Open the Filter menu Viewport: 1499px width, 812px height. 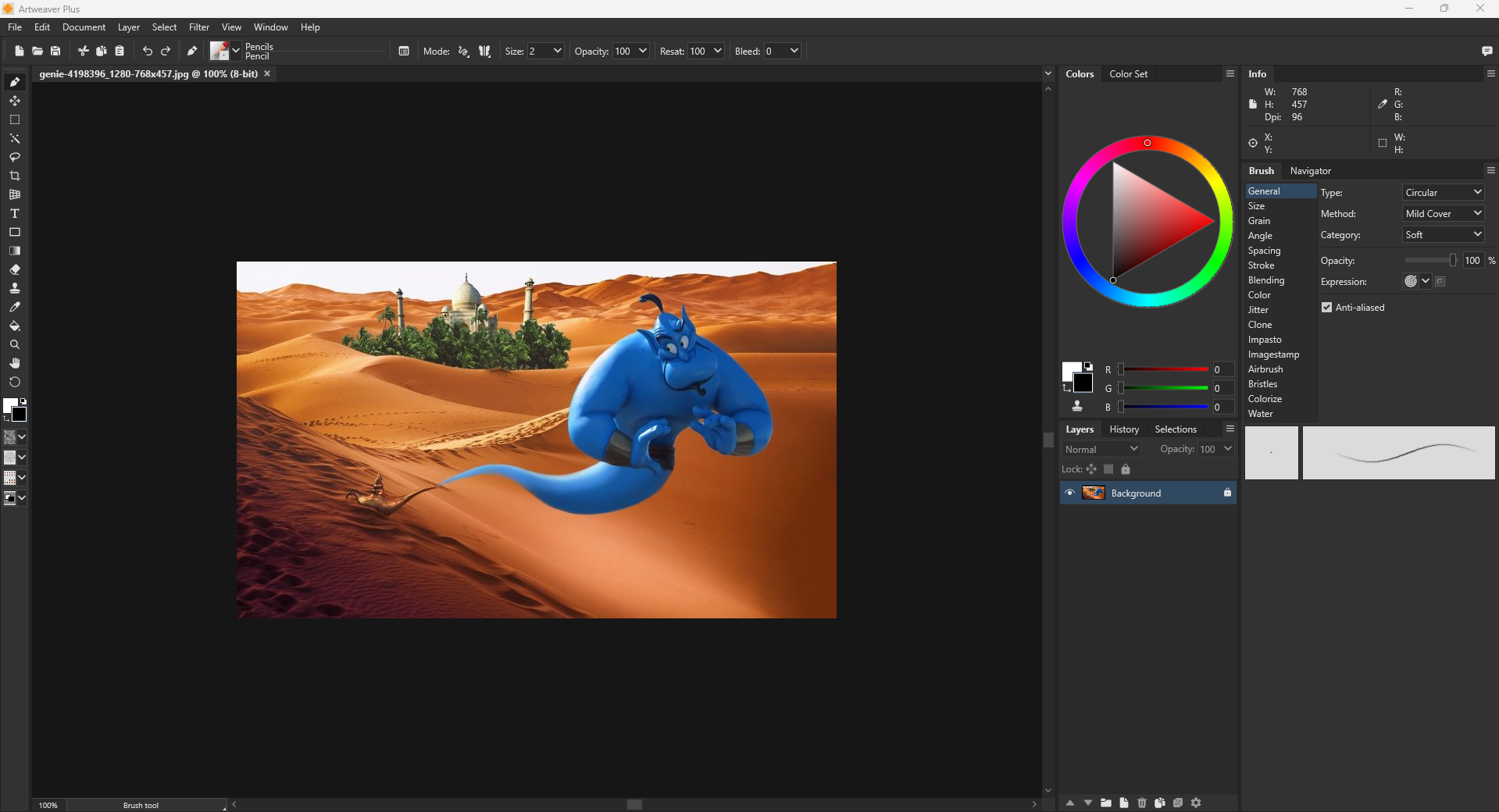(x=199, y=27)
